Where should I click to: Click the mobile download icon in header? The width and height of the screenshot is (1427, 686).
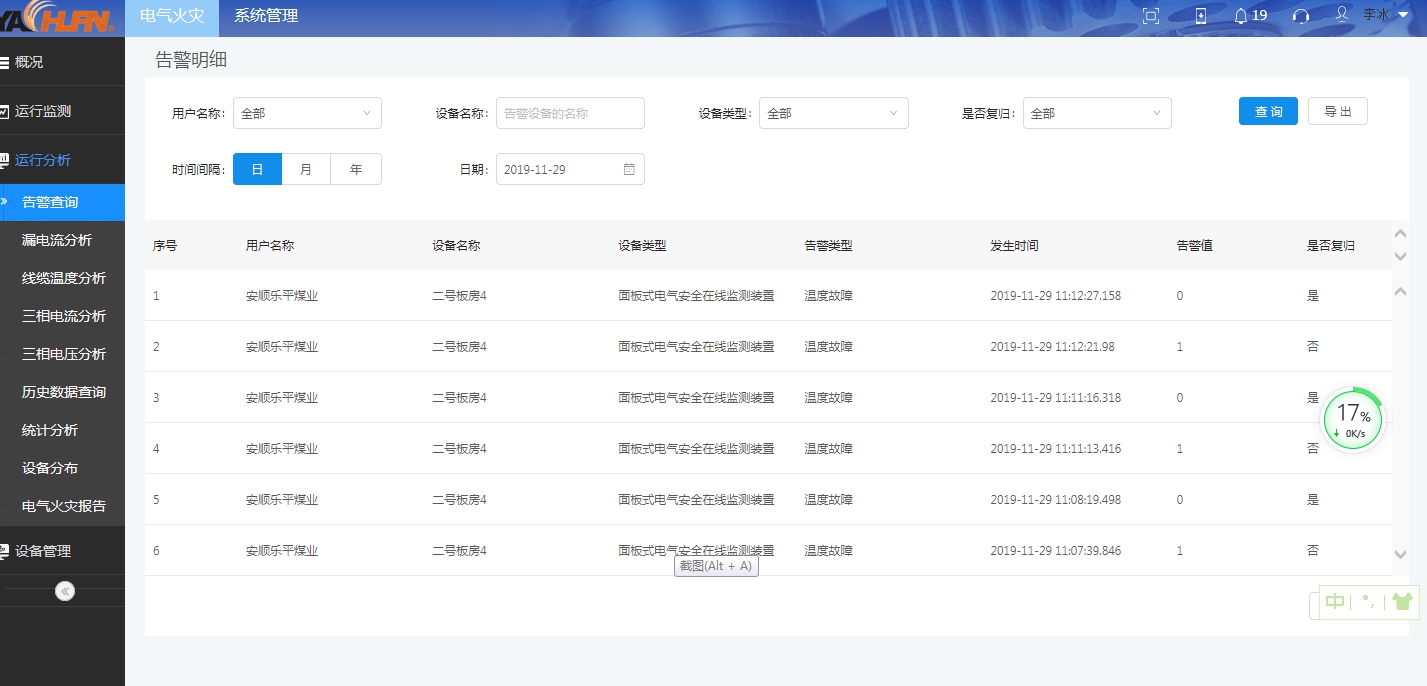click(x=1201, y=16)
